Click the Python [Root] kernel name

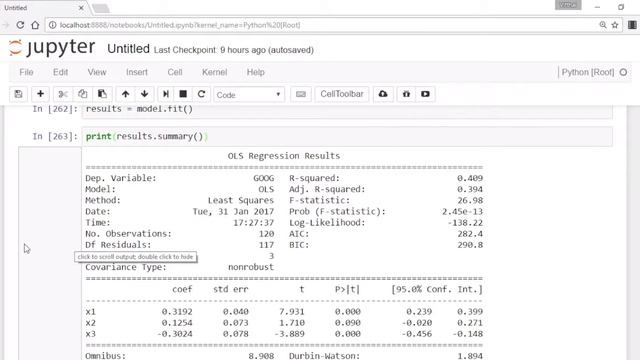coord(588,72)
